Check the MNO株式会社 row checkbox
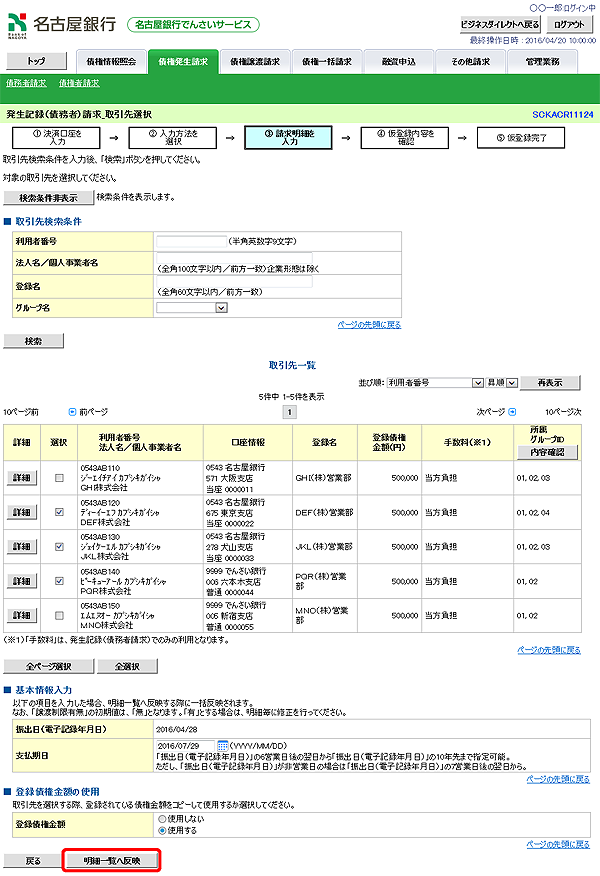The width and height of the screenshot is (600, 876). click(x=59, y=615)
